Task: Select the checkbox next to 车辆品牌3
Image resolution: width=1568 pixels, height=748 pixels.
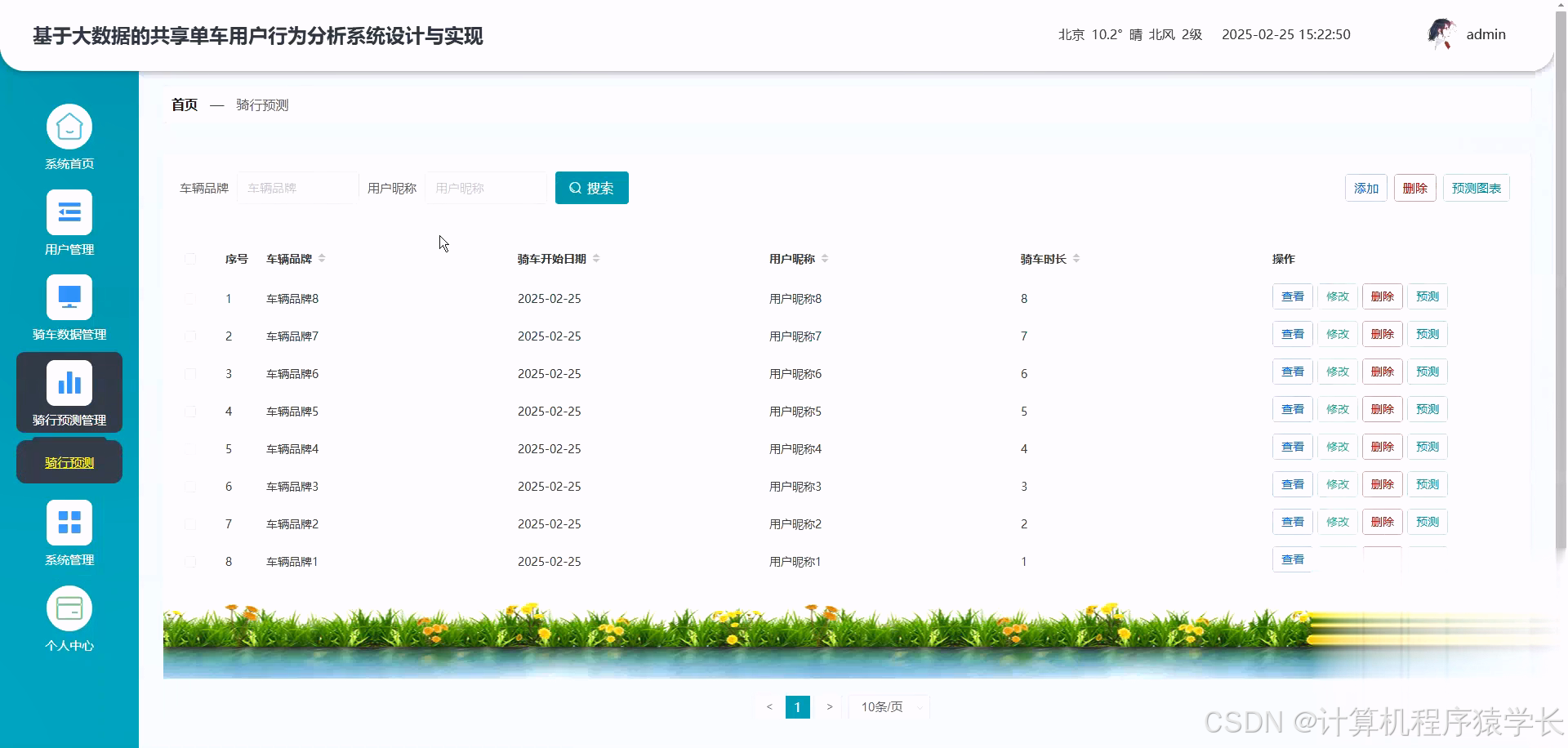Action: click(x=190, y=486)
